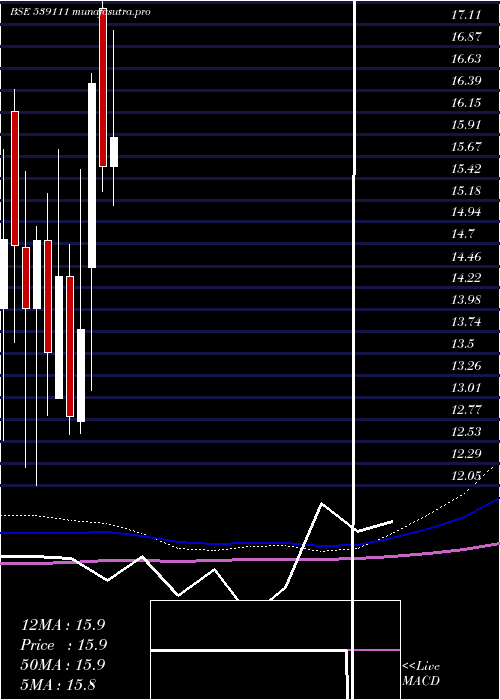Click the 13.74 price axis label
The height and width of the screenshot is (700, 500).
tap(466, 322)
